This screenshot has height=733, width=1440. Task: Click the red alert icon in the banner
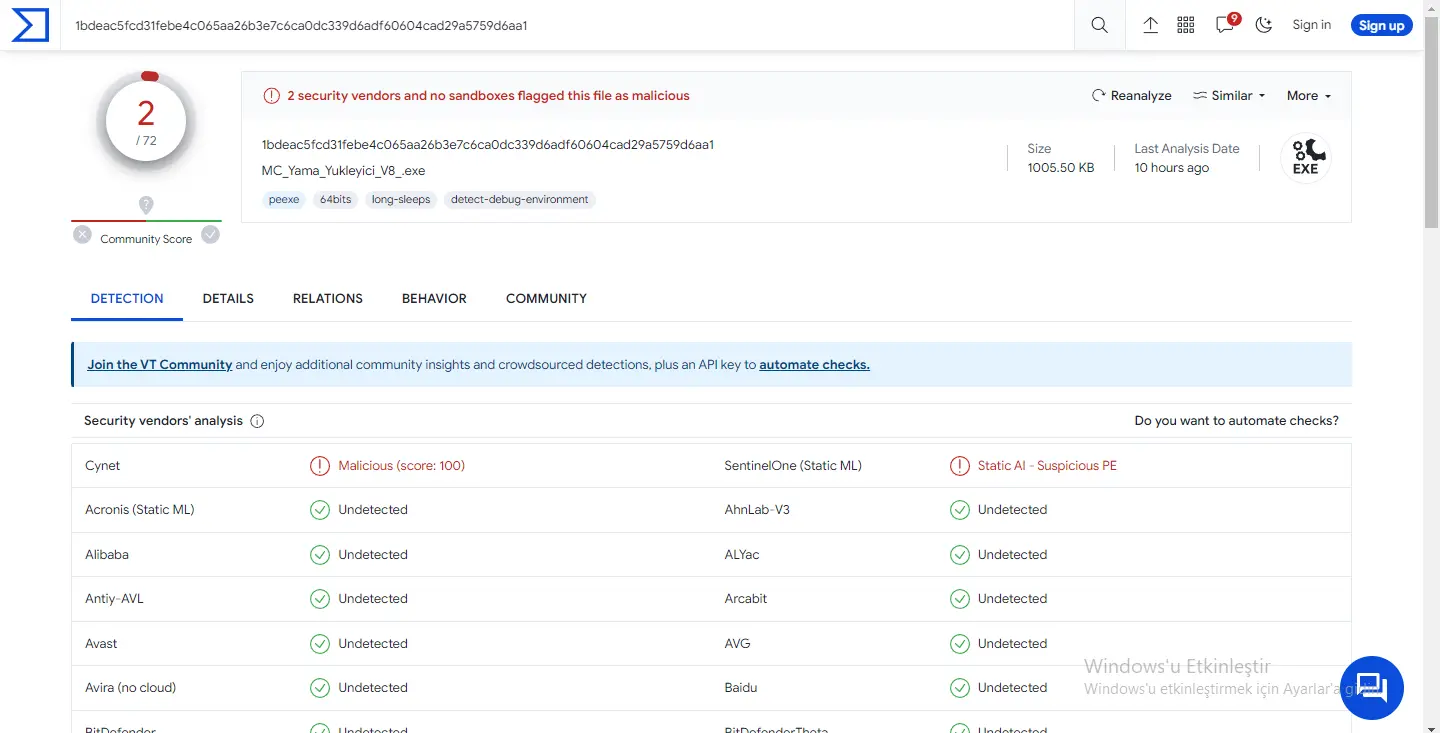point(271,96)
